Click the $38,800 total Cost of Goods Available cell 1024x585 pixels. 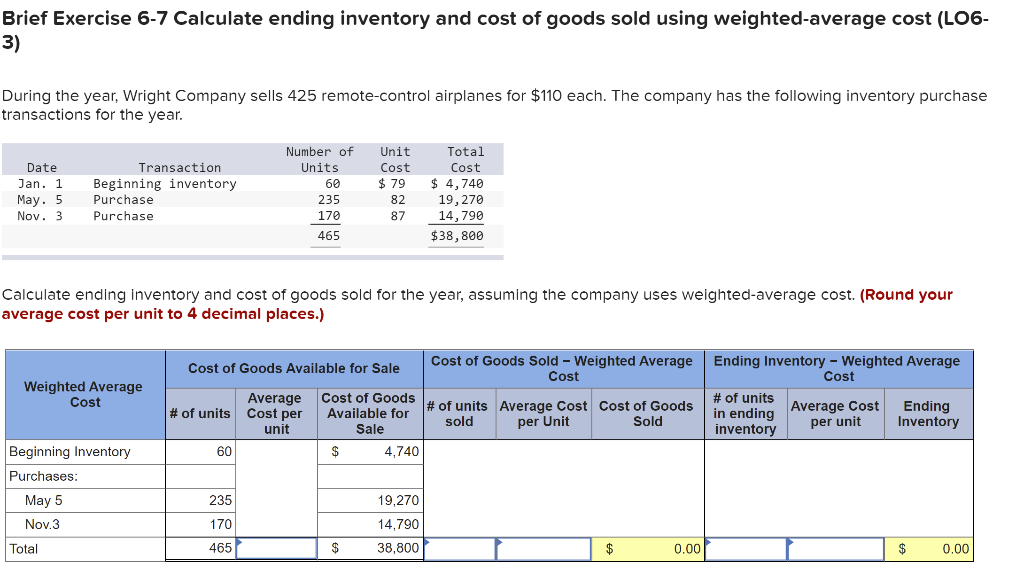370,549
